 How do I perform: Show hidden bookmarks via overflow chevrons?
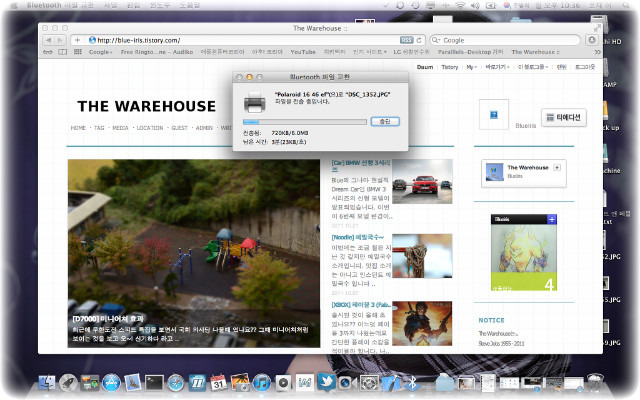coord(597,52)
